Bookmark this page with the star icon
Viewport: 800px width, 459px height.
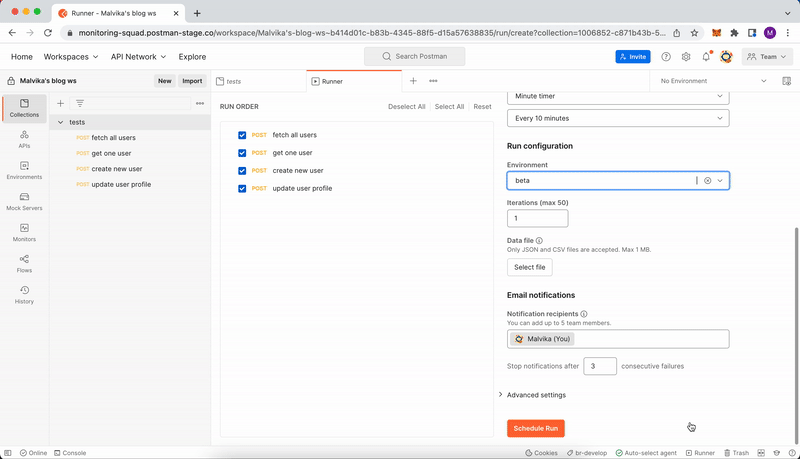click(694, 33)
